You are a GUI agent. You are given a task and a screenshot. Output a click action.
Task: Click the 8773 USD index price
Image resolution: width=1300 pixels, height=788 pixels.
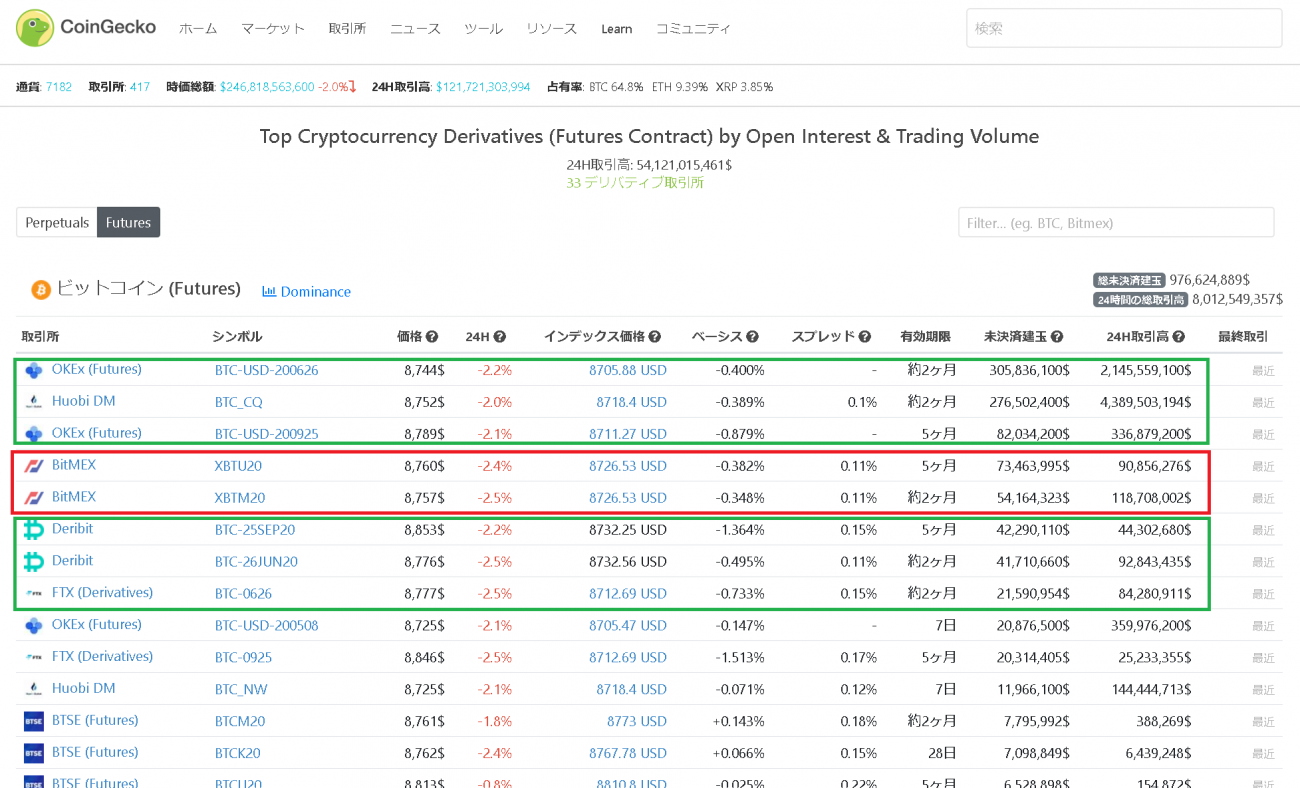tap(637, 721)
